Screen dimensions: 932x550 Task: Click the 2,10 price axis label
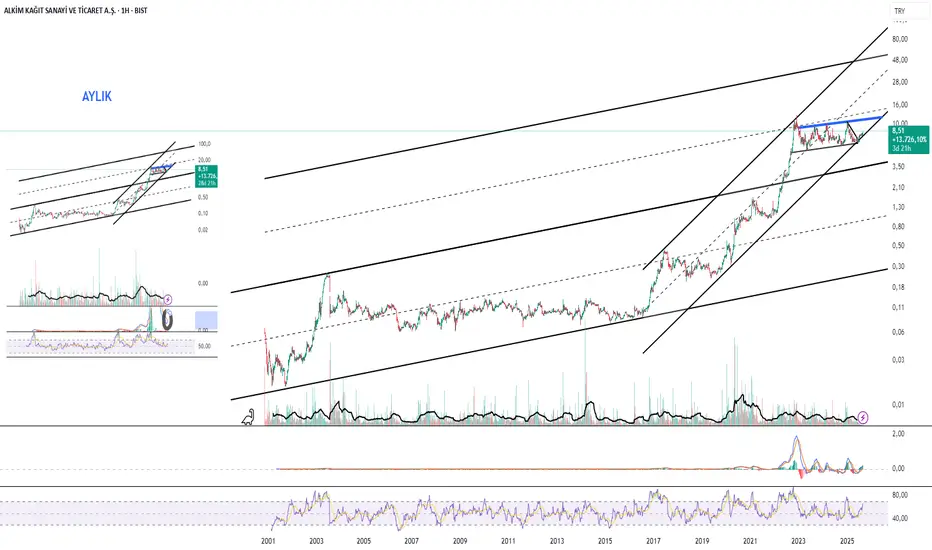[898, 187]
